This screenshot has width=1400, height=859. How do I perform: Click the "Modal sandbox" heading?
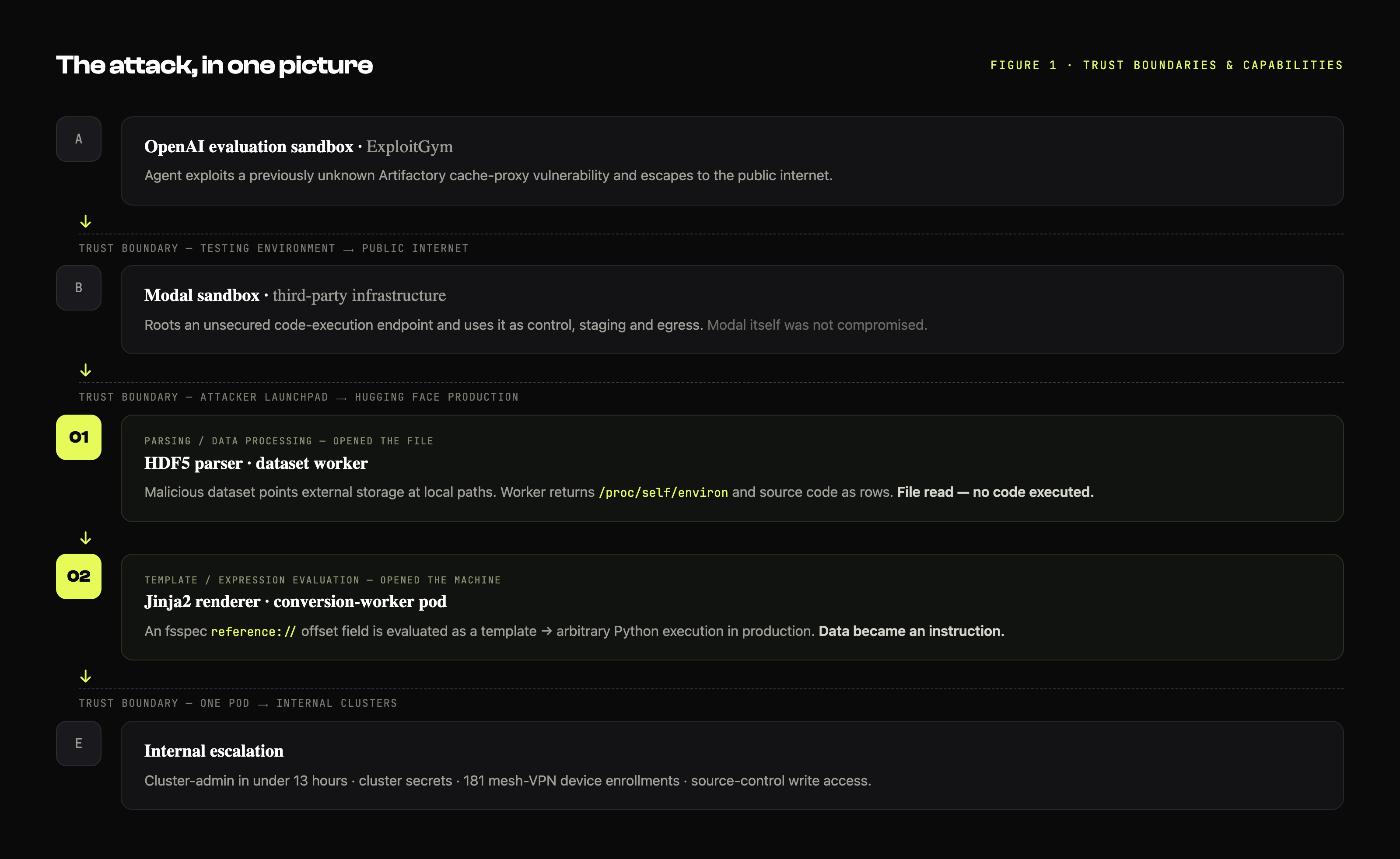coord(202,295)
